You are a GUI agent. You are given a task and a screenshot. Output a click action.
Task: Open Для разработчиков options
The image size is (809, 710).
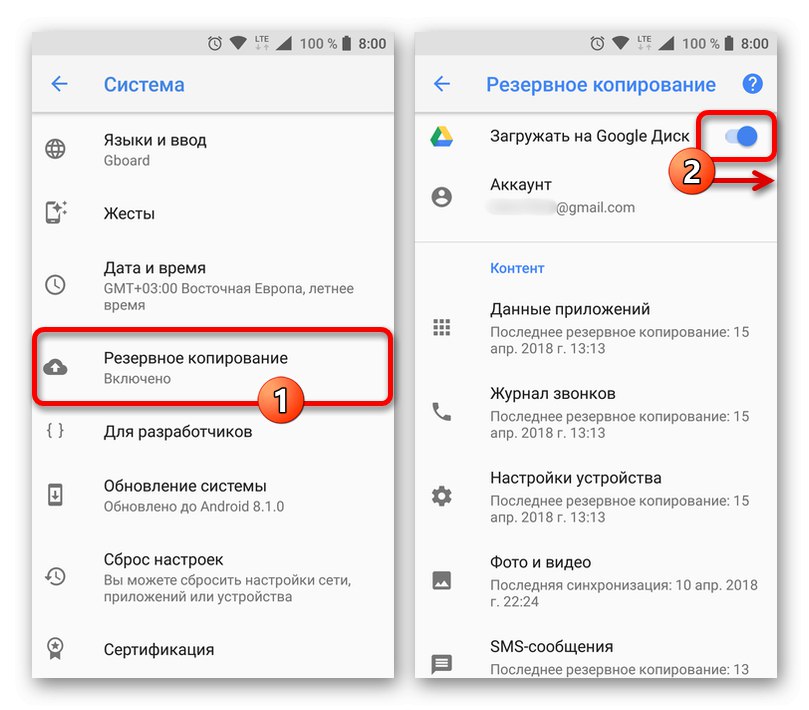click(x=213, y=431)
